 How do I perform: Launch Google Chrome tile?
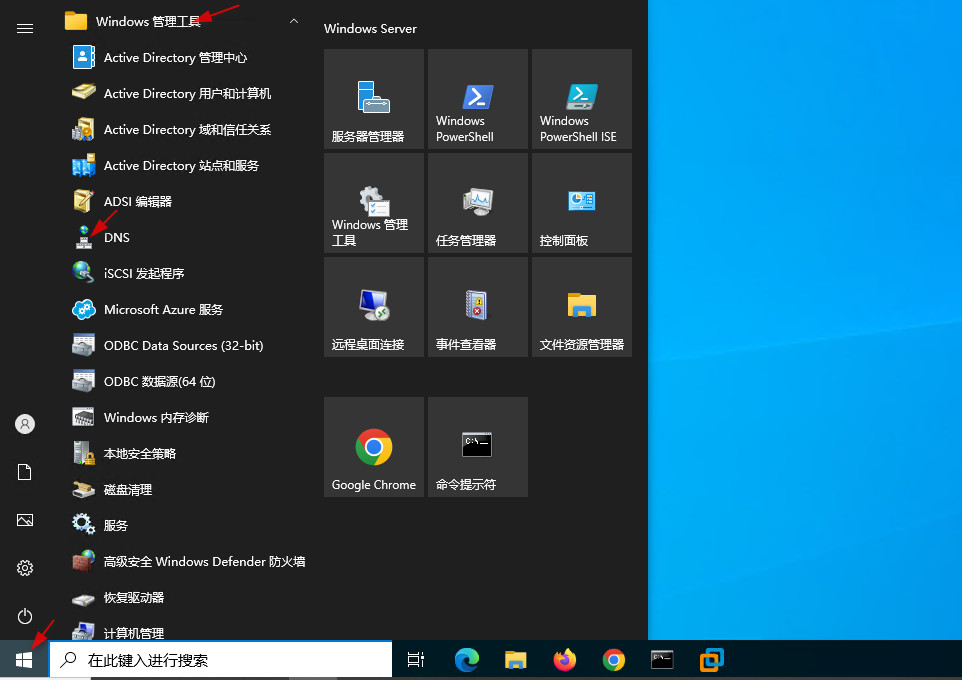[373, 447]
